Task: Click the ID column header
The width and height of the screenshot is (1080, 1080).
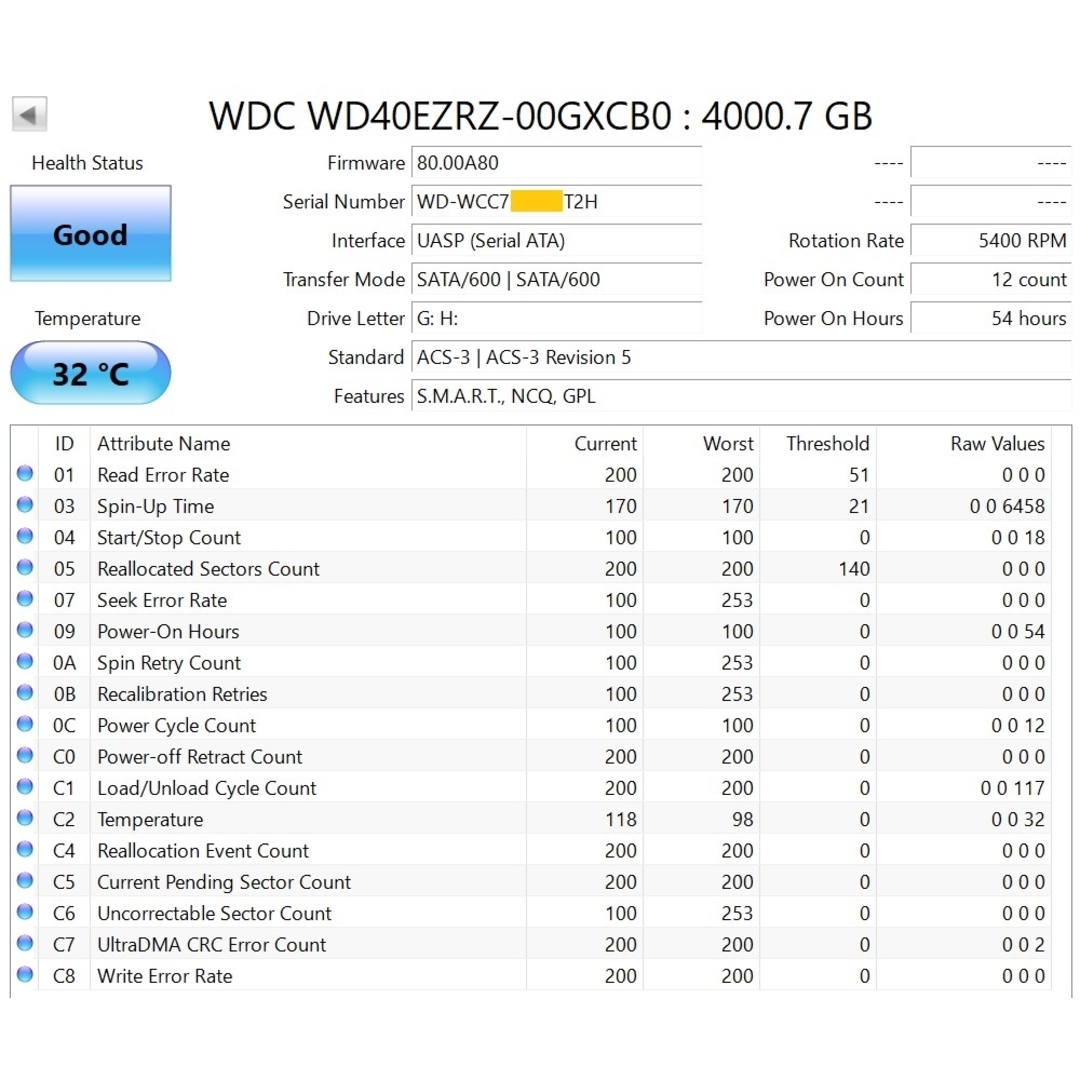Action: (x=64, y=444)
